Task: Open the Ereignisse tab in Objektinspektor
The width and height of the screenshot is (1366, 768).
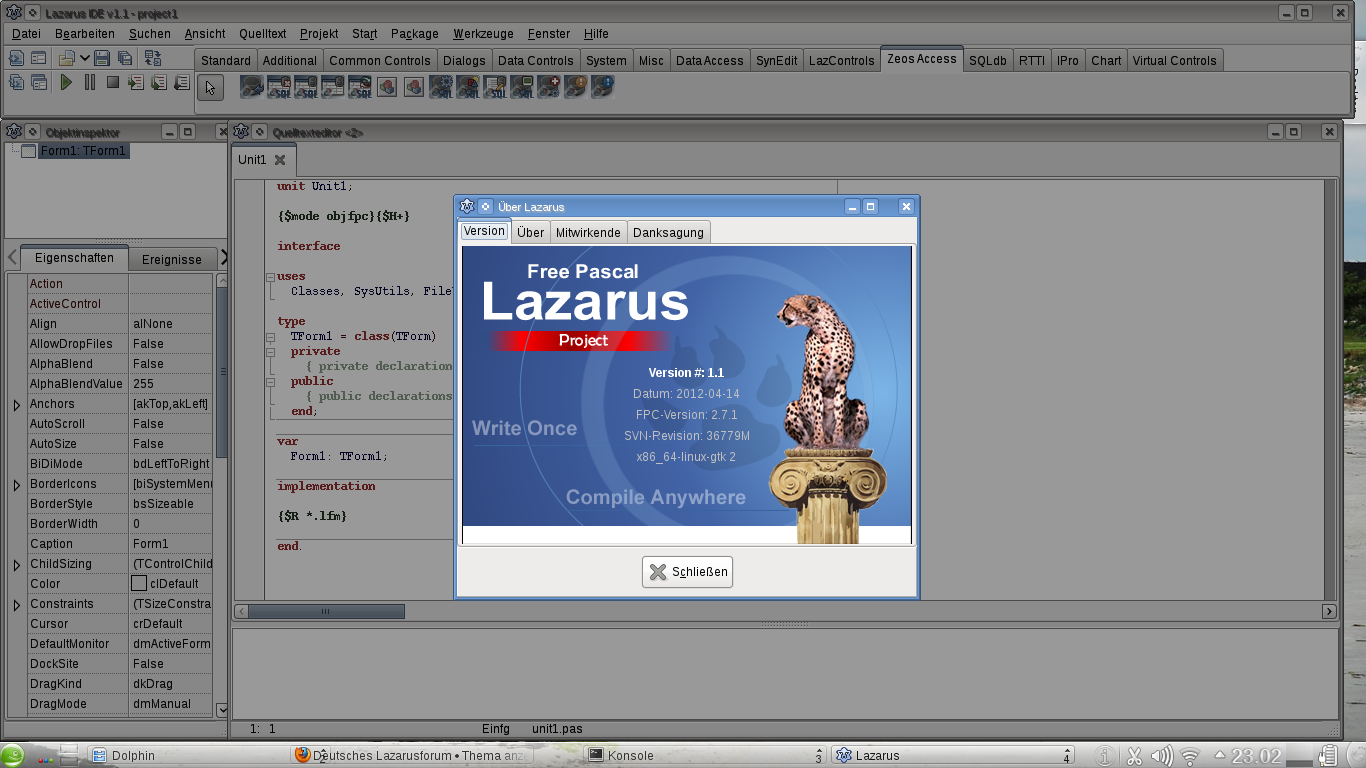Action: click(171, 259)
